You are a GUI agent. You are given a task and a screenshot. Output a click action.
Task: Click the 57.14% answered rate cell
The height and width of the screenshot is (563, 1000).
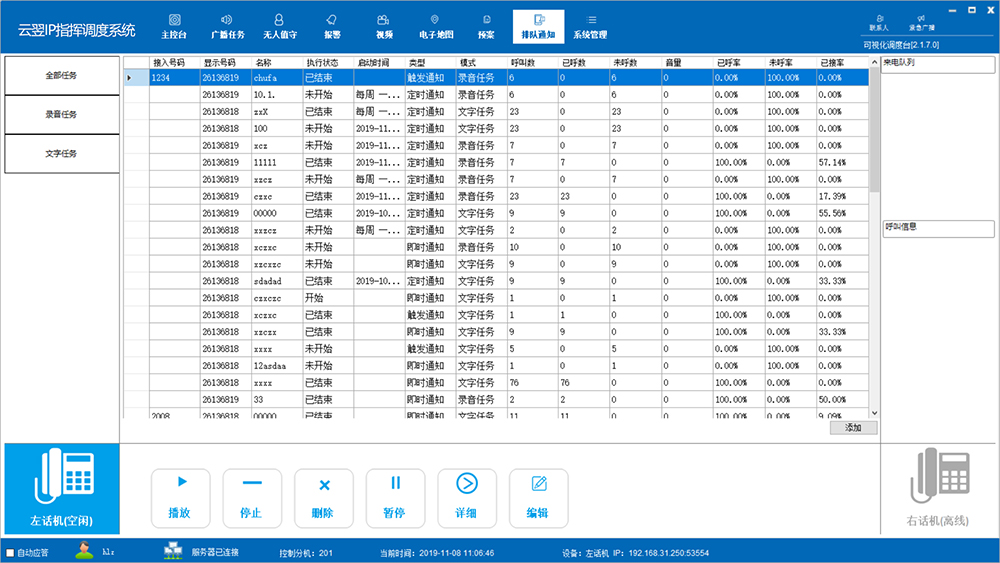pos(842,163)
